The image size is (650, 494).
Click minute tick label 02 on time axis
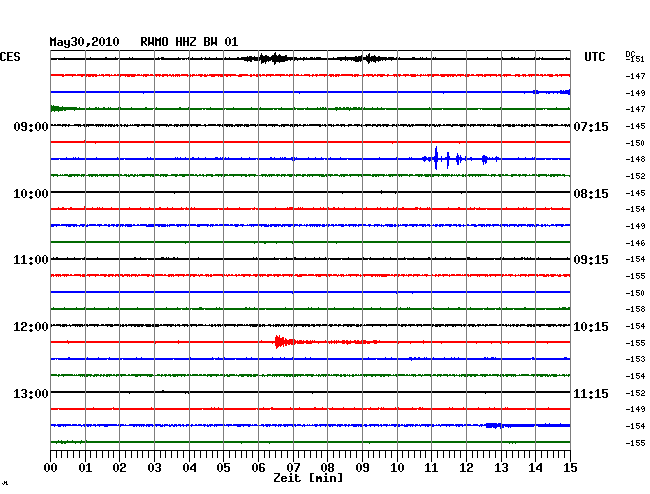click(119, 468)
